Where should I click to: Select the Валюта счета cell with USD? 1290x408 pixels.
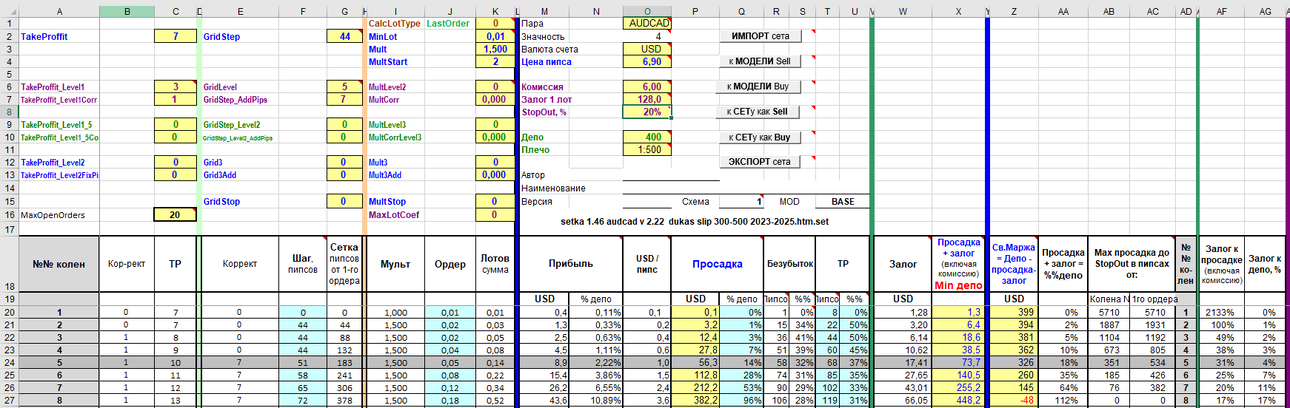pyautogui.click(x=647, y=48)
